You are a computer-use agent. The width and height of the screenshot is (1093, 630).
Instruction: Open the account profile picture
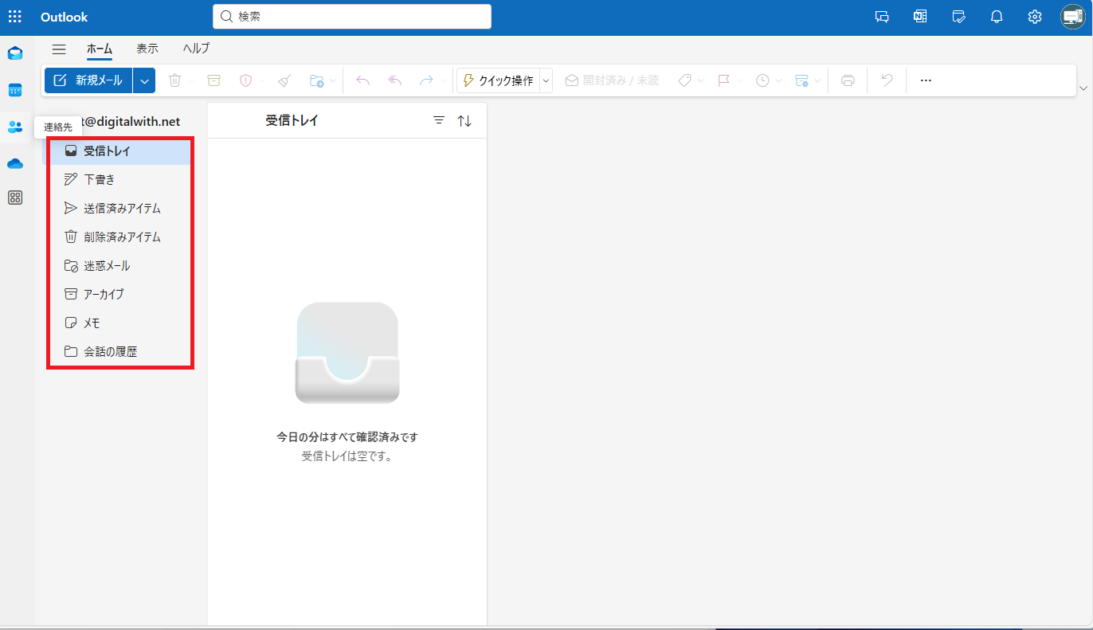[1073, 17]
